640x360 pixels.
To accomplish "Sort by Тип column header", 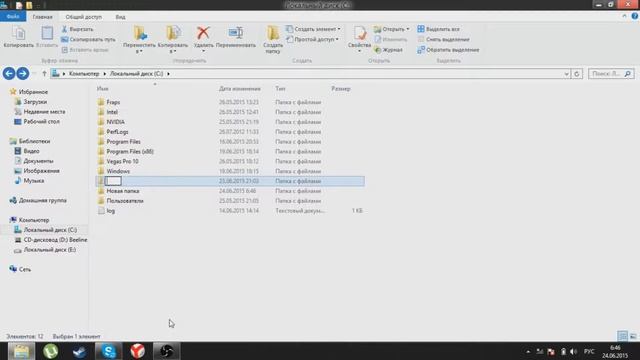I will click(x=280, y=89).
